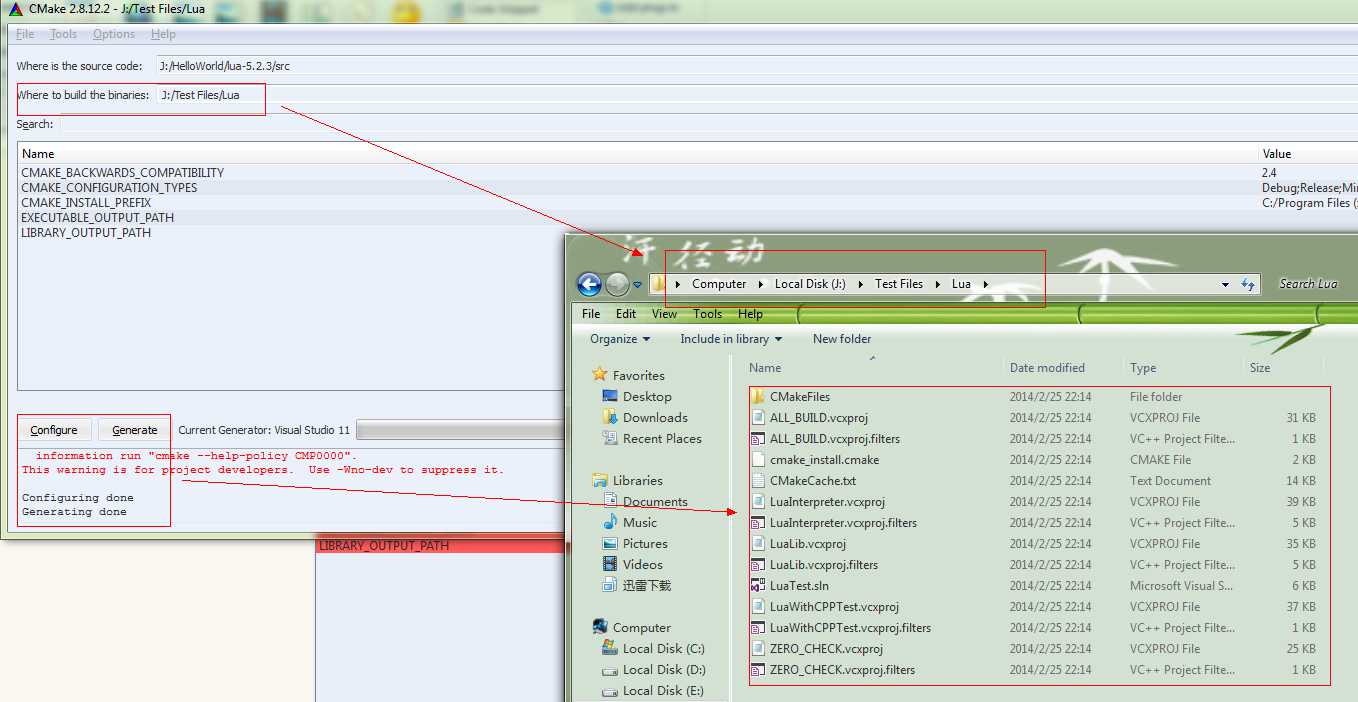Open Explorer View menu

pyautogui.click(x=665, y=314)
